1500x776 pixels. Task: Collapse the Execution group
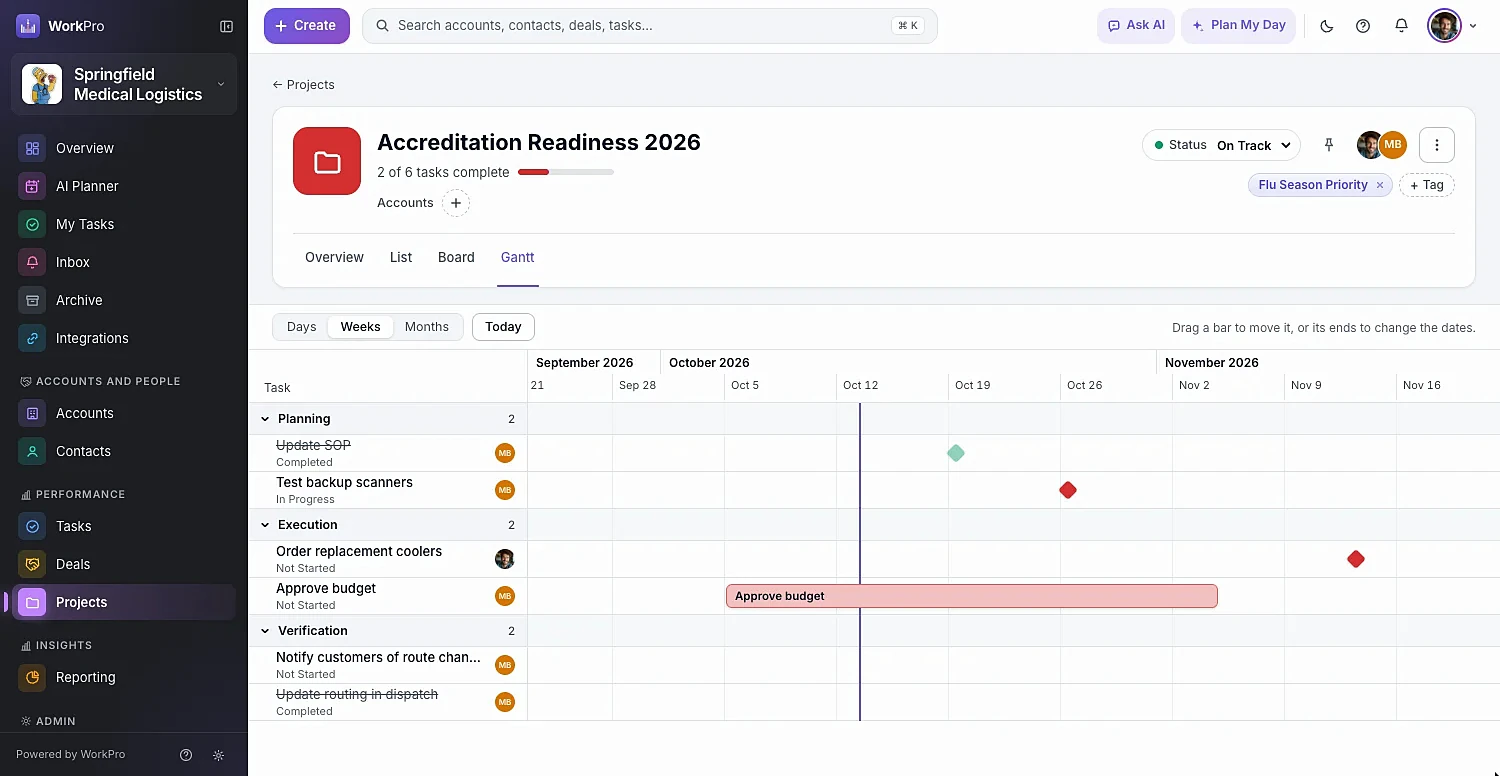[265, 525]
